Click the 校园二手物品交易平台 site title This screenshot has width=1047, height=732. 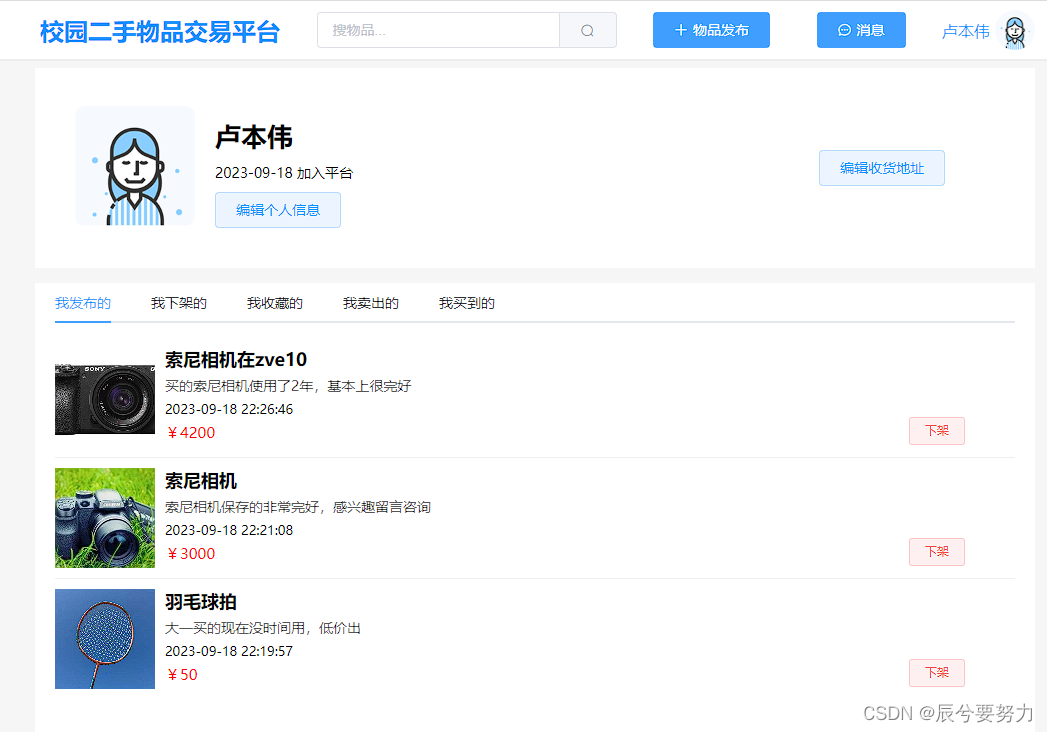click(160, 31)
